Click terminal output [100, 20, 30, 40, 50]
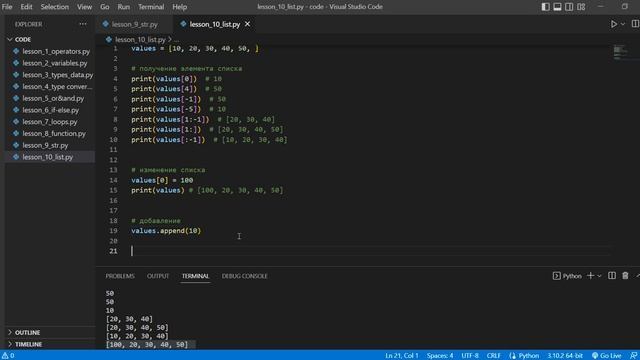This screenshot has width=640, height=360. coord(147,344)
